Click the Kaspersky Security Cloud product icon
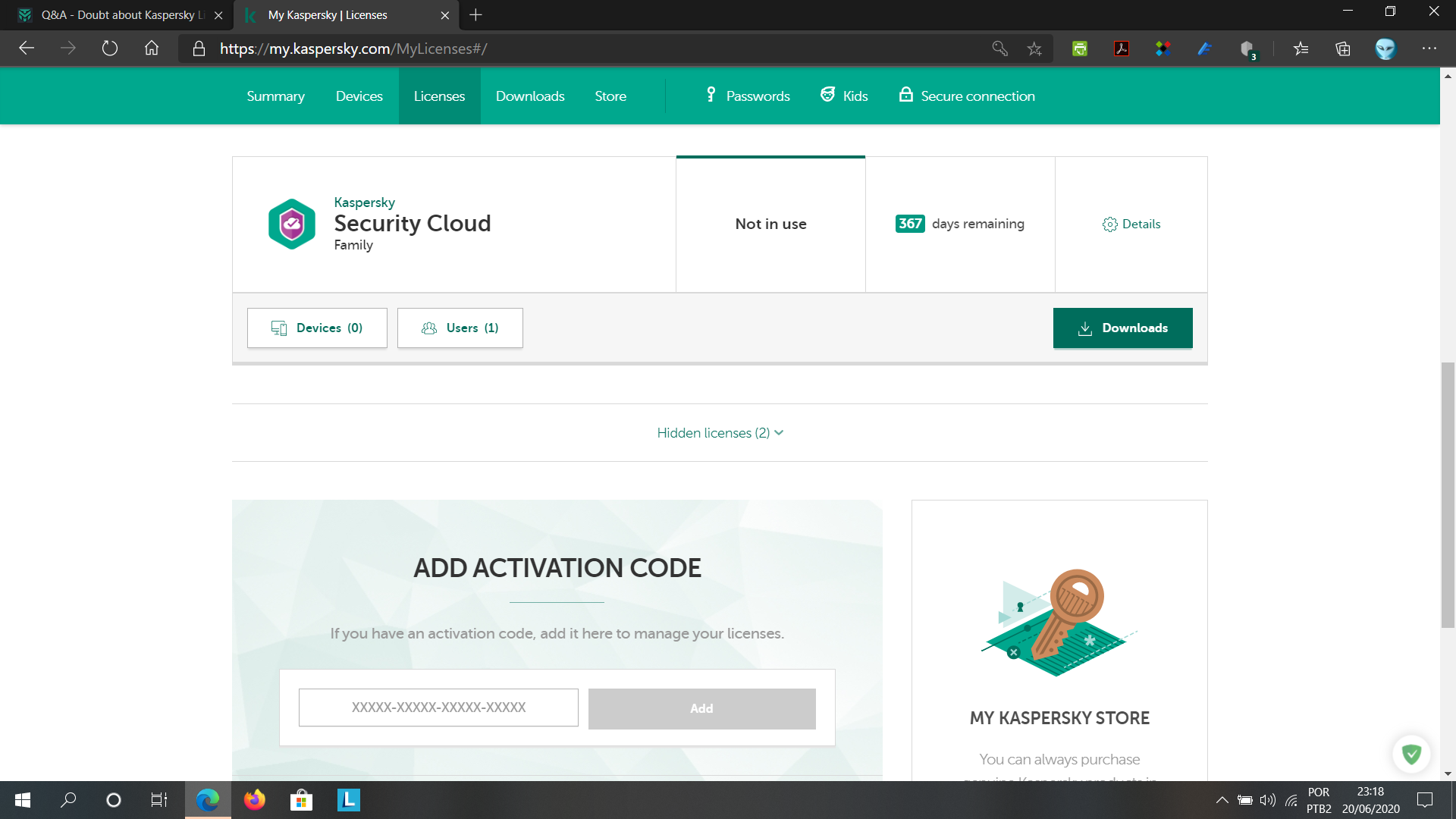The height and width of the screenshot is (819, 1456). click(x=291, y=224)
